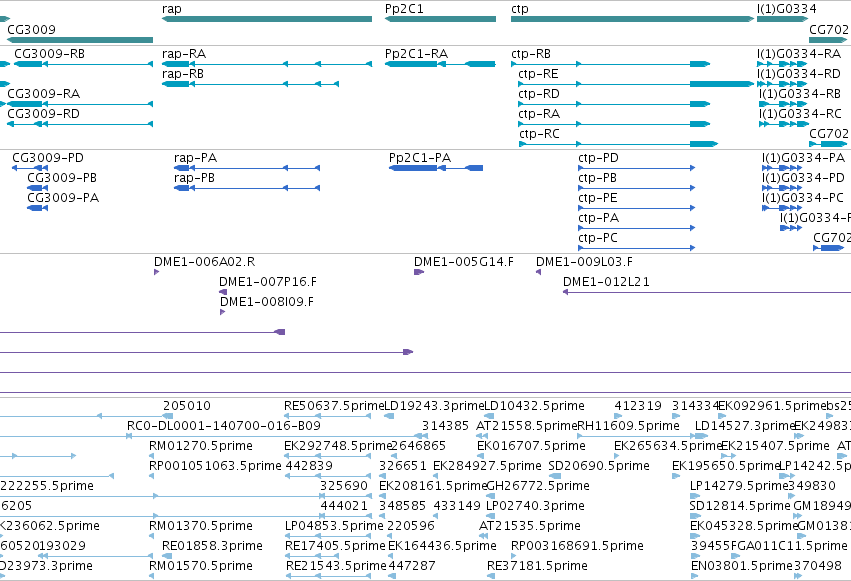Click EST label 205010
Viewport: 851px width, 581px height.
pyautogui.click(x=187, y=406)
